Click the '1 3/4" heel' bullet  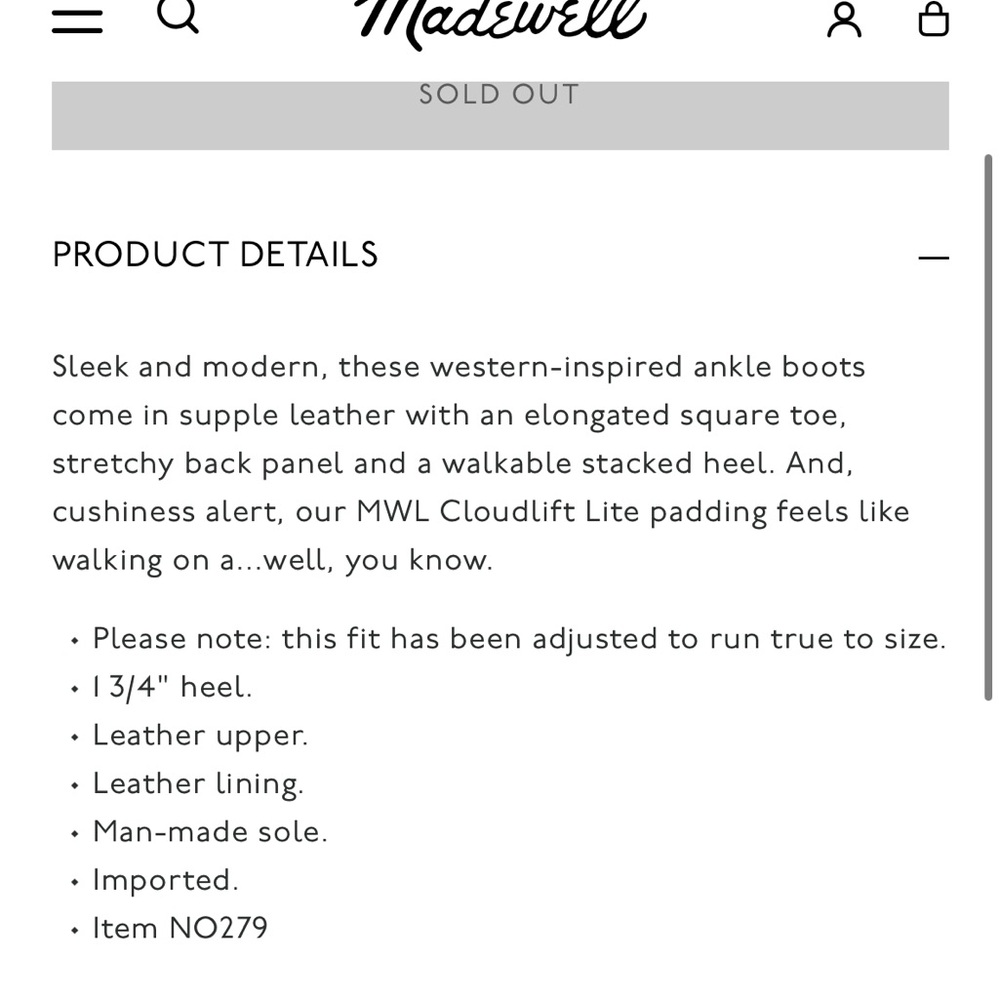click(172, 687)
